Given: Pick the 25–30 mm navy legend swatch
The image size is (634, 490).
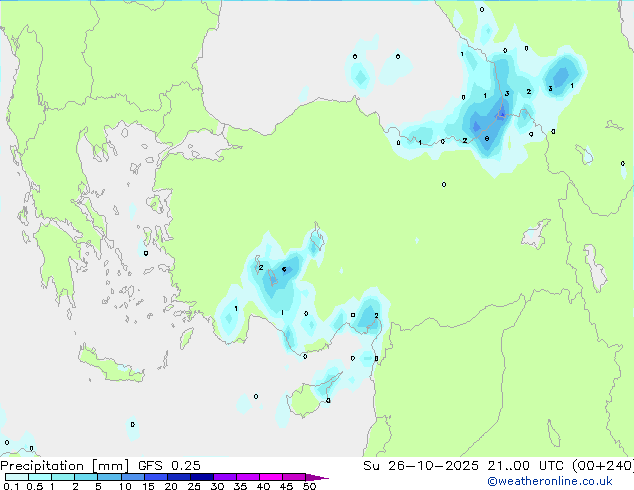Looking at the screenshot, I should click(202, 477).
